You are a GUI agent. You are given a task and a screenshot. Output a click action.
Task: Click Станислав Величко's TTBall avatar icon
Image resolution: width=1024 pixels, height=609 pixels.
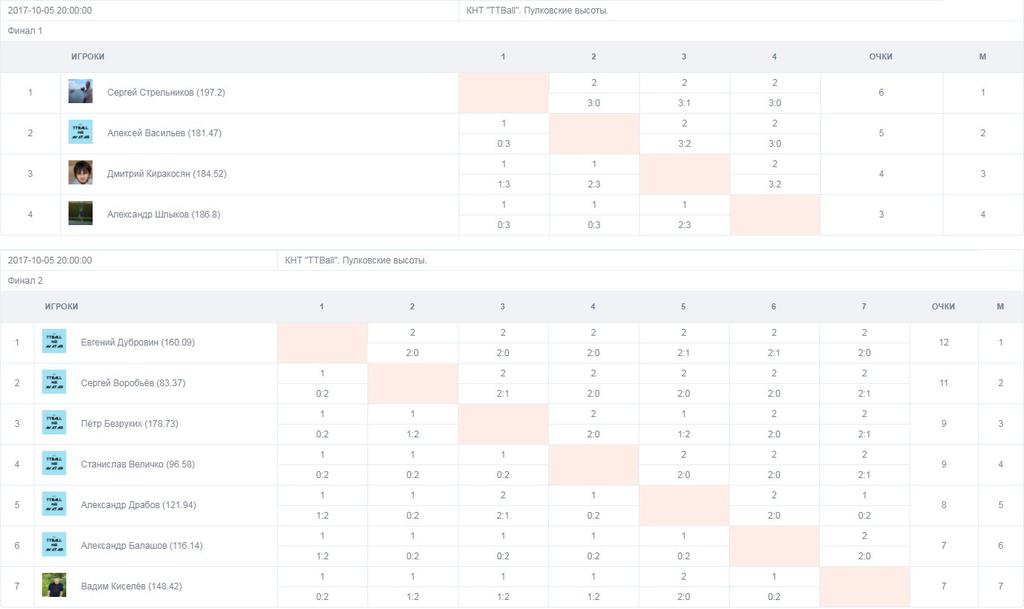point(54,463)
